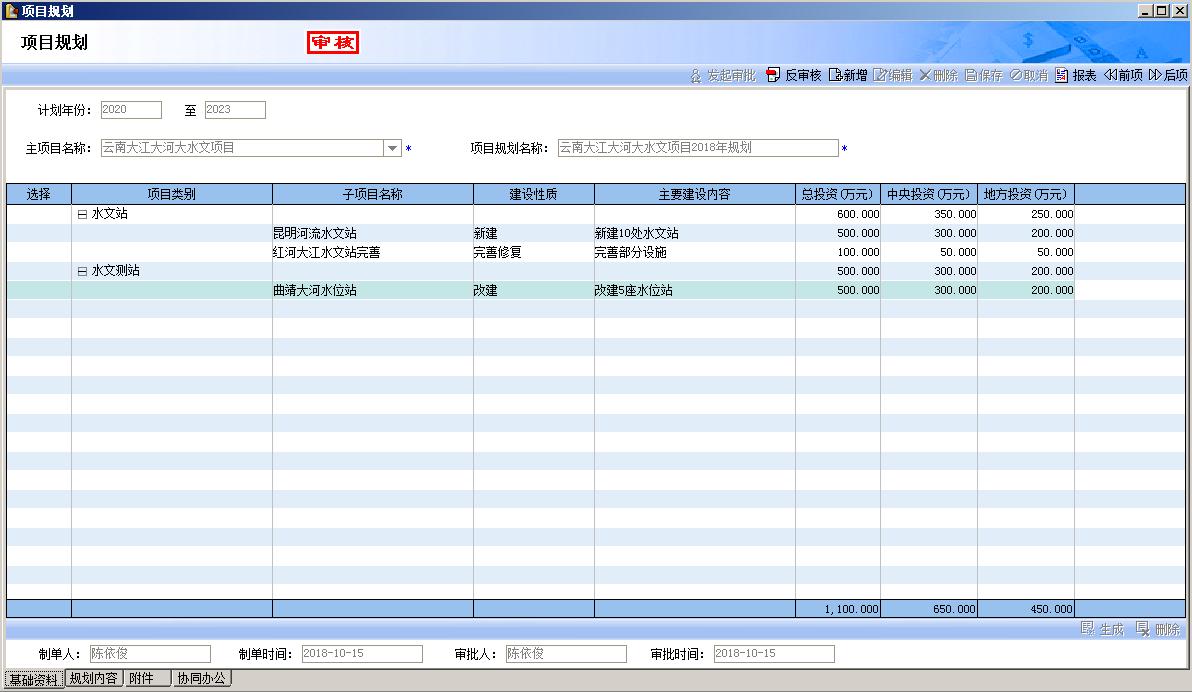Image resolution: width=1192 pixels, height=692 pixels.
Task: Click the 子项目名称 column header
Action: [x=372, y=194]
